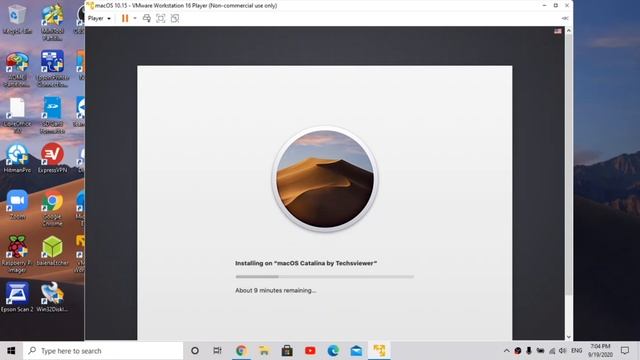Expand the dropdown arrow beside the pause button

(x=135, y=18)
